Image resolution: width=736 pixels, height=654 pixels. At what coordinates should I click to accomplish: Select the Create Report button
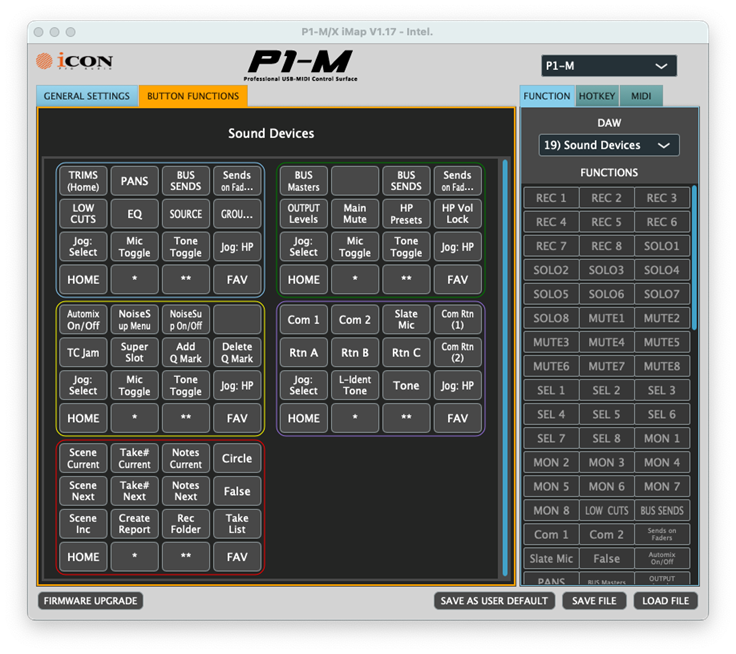click(134, 524)
